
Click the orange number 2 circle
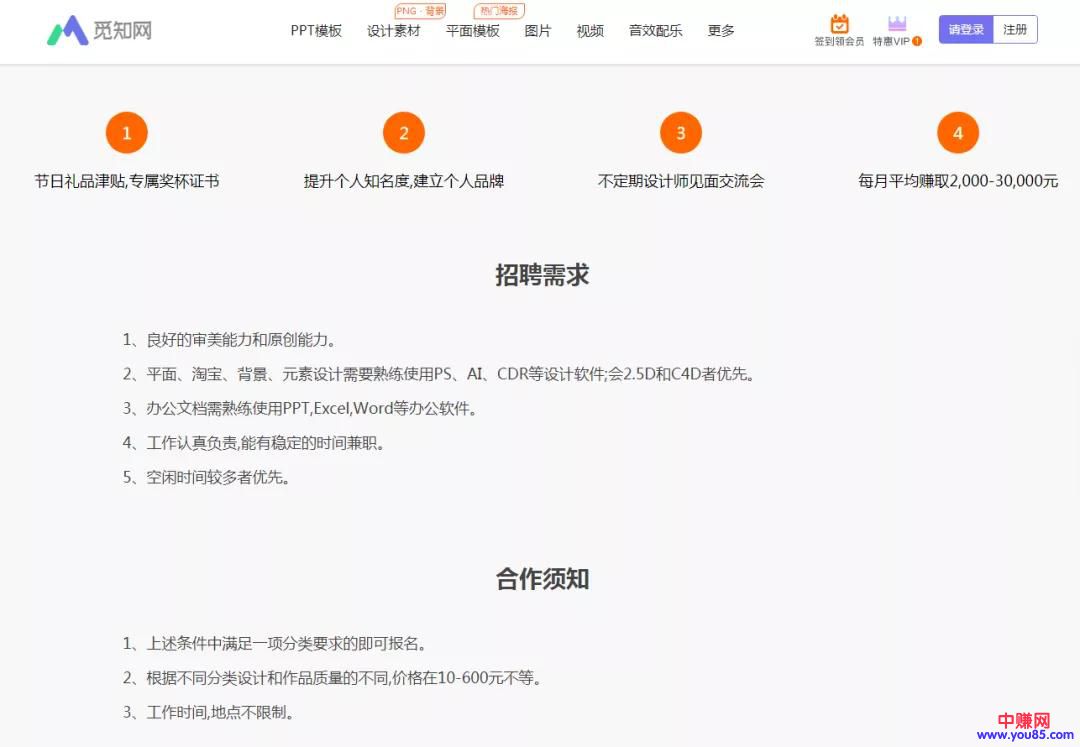pyautogui.click(x=404, y=133)
